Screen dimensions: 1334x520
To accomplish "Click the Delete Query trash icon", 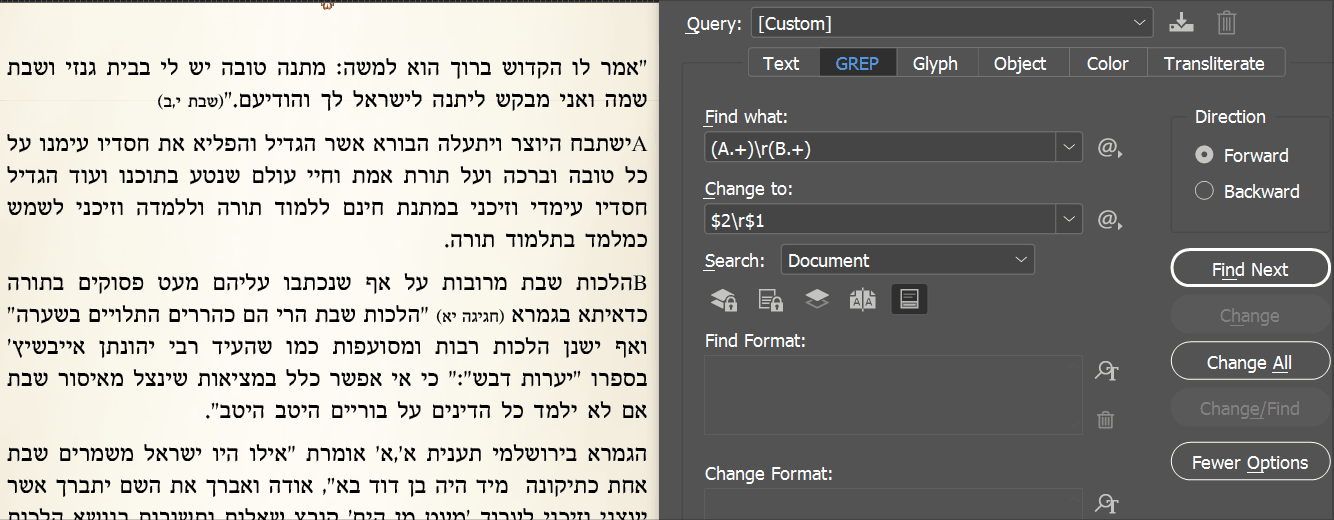I will pos(1227,23).
